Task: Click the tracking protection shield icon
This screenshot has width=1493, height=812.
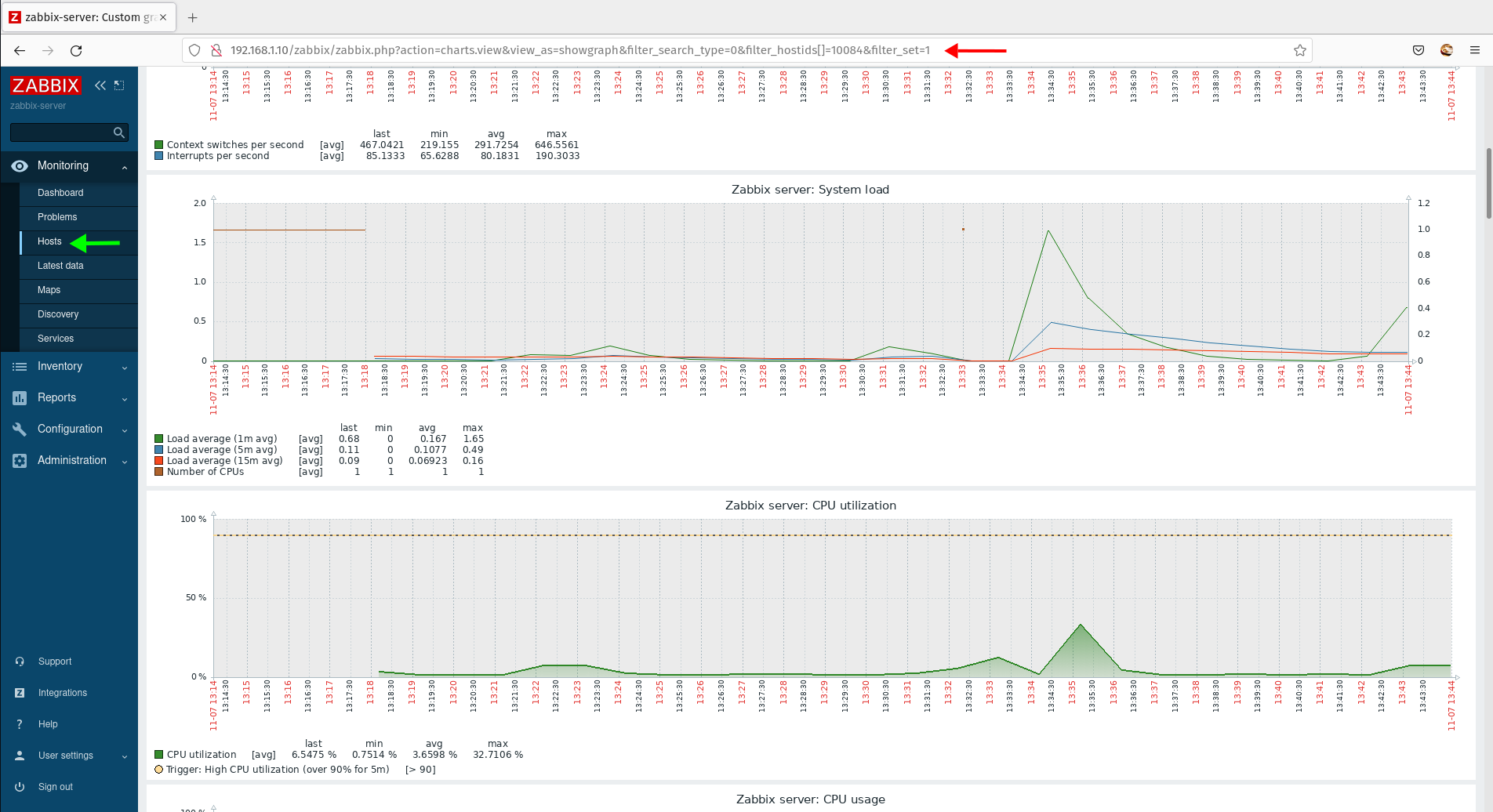Action: point(194,50)
